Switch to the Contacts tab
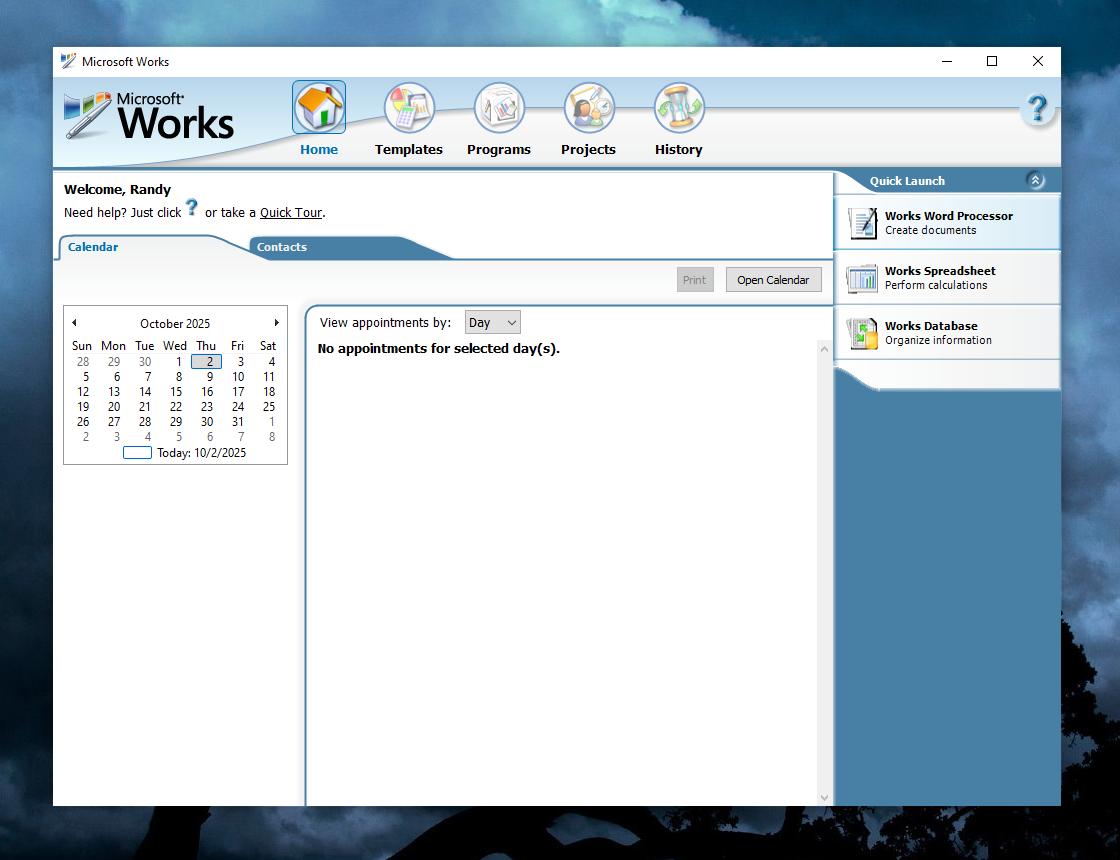 pos(281,247)
